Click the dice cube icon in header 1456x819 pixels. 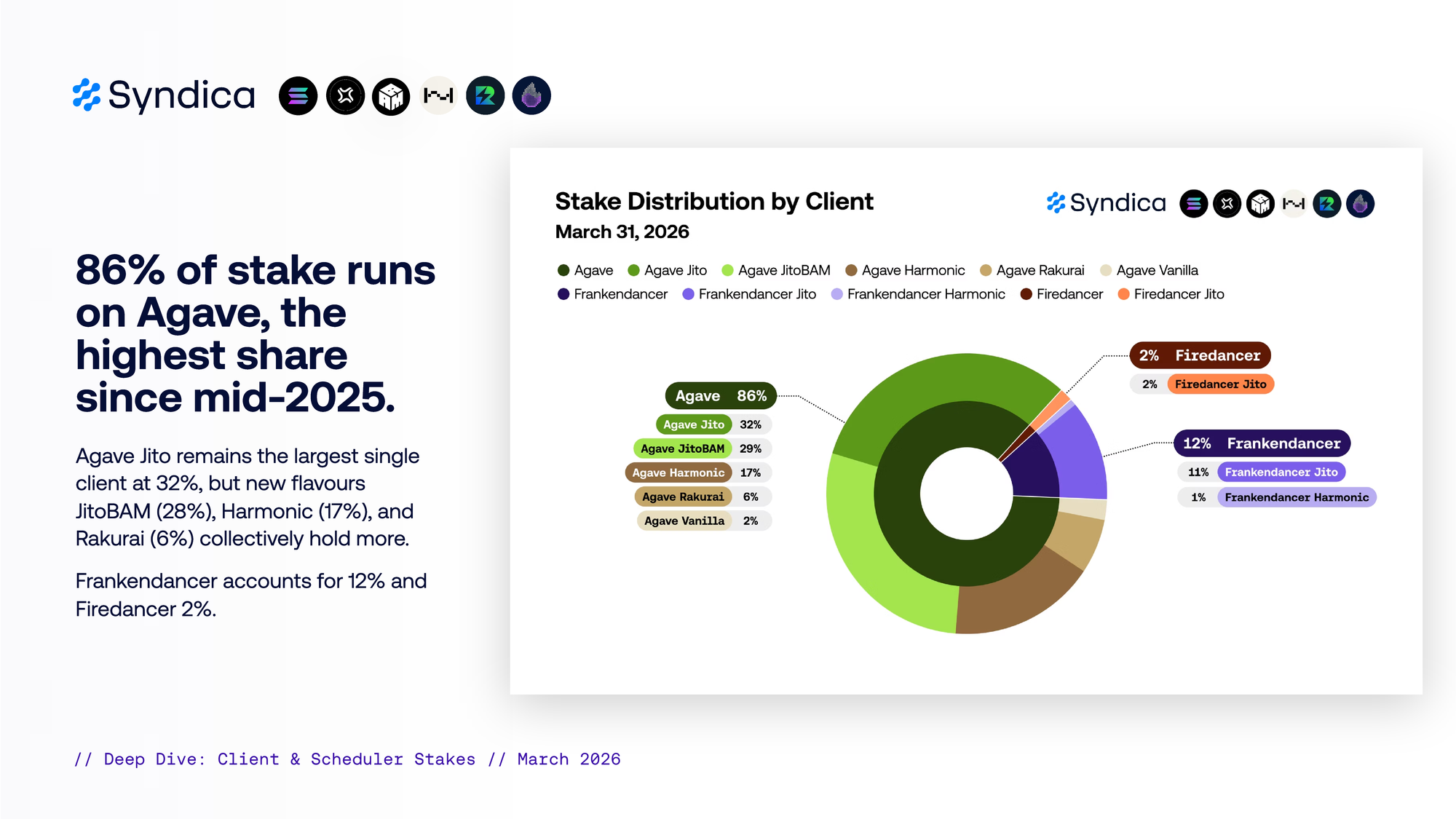pos(391,96)
